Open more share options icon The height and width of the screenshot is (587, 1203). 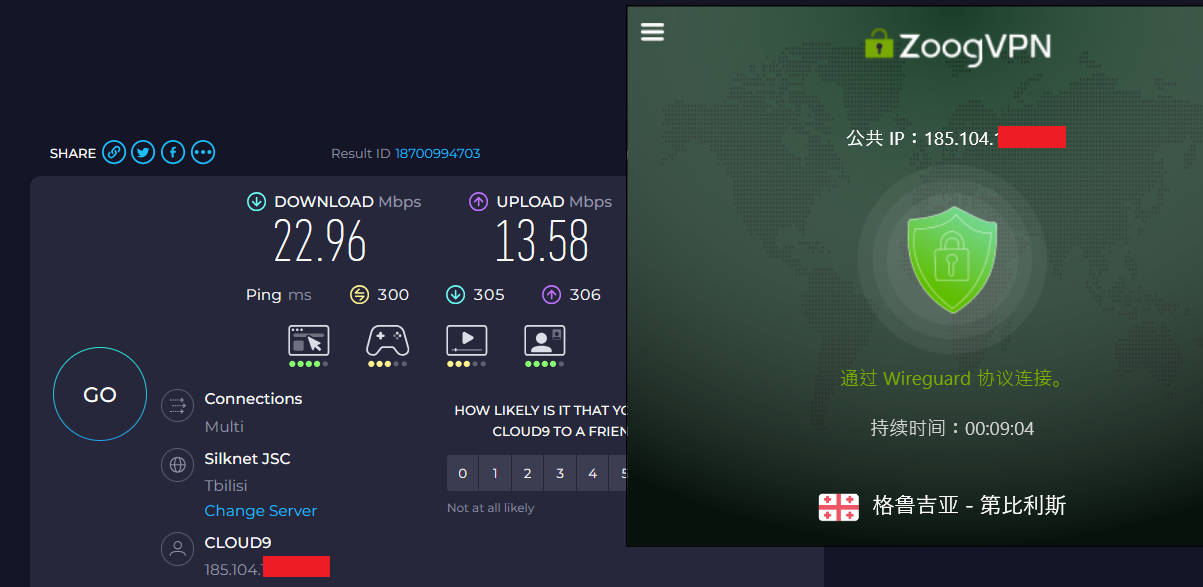[203, 153]
